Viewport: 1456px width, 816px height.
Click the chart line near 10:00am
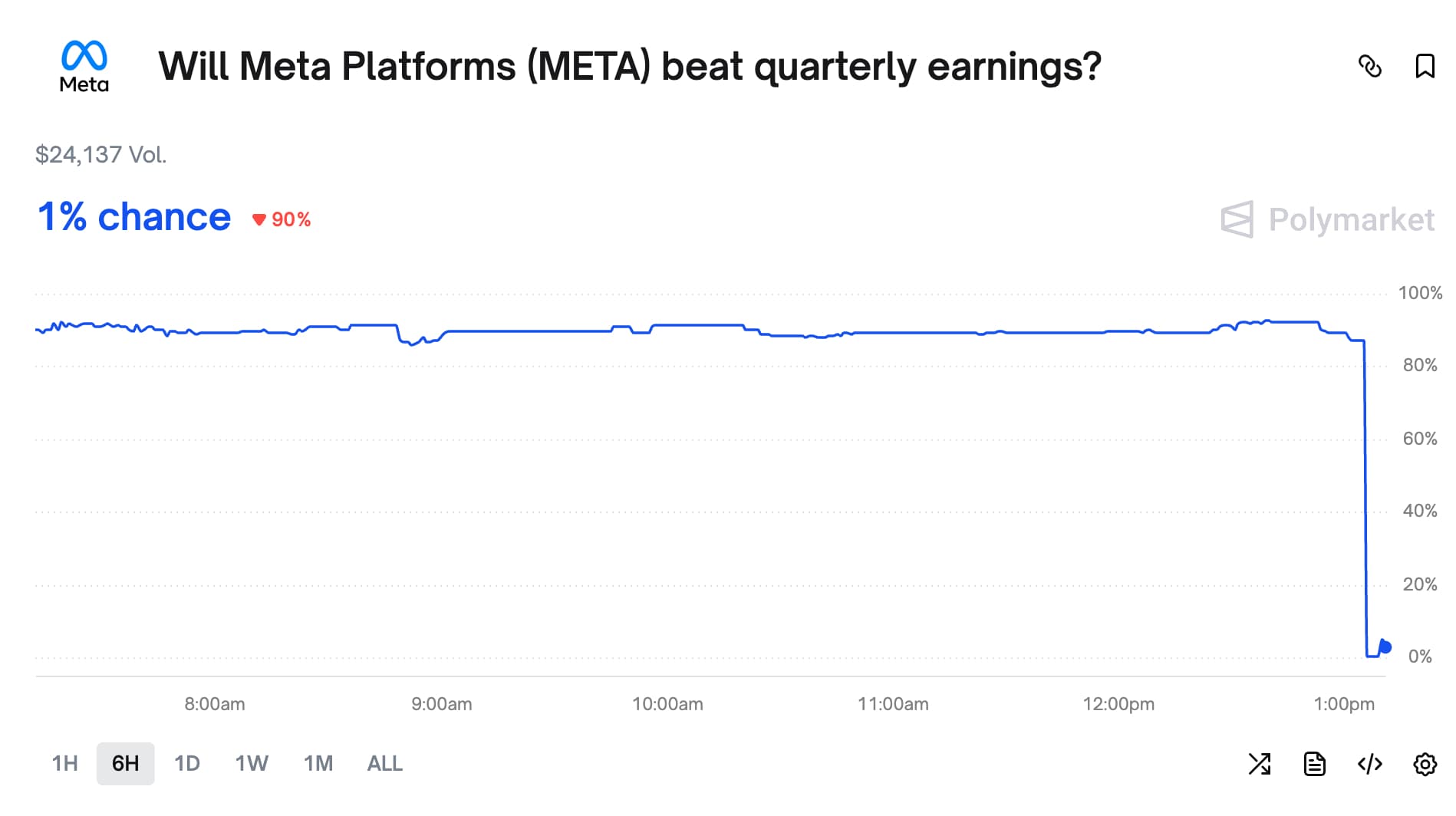tap(667, 325)
